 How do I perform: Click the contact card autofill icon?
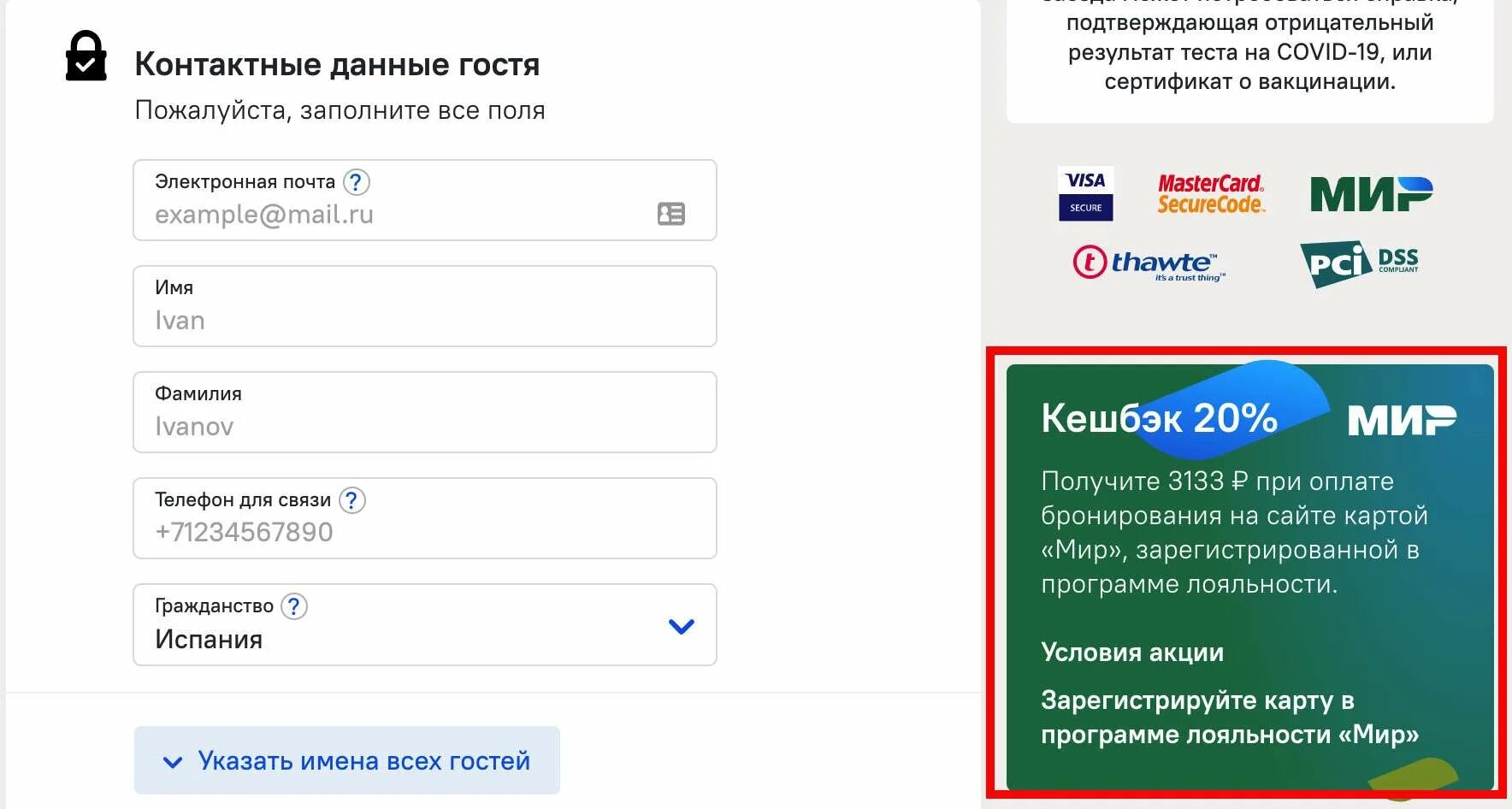671,214
